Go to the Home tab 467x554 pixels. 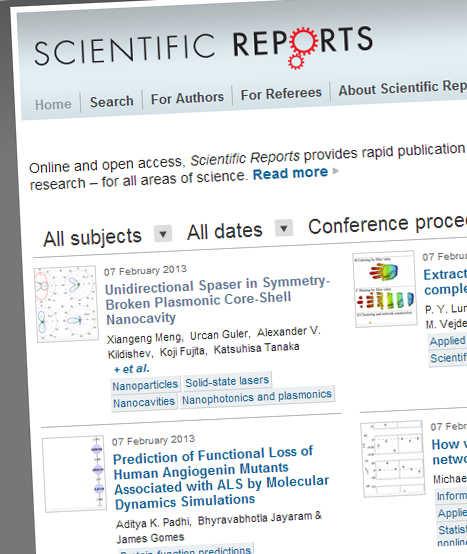coord(53,105)
